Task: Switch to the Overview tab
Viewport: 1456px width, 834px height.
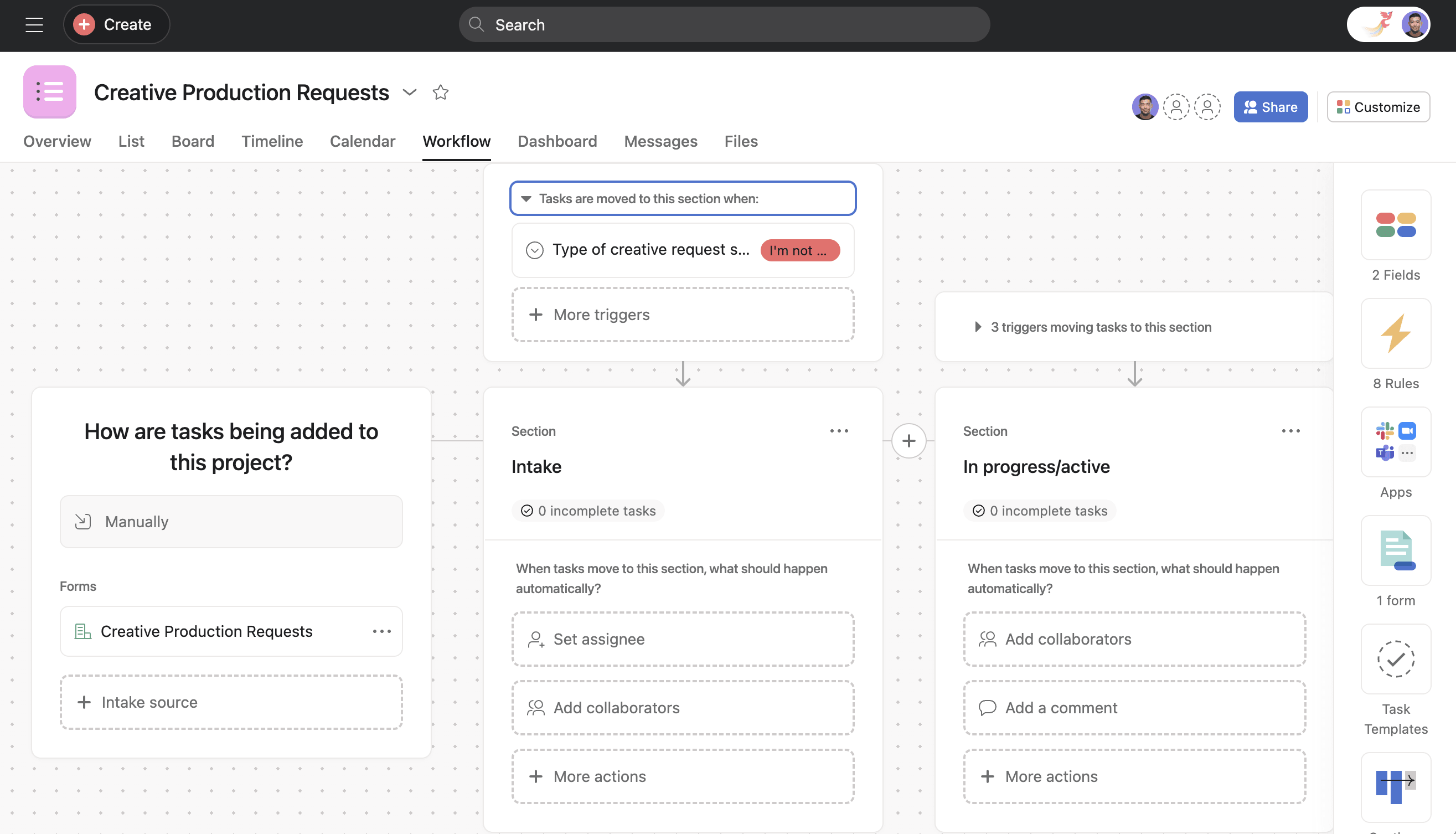Action: point(57,141)
